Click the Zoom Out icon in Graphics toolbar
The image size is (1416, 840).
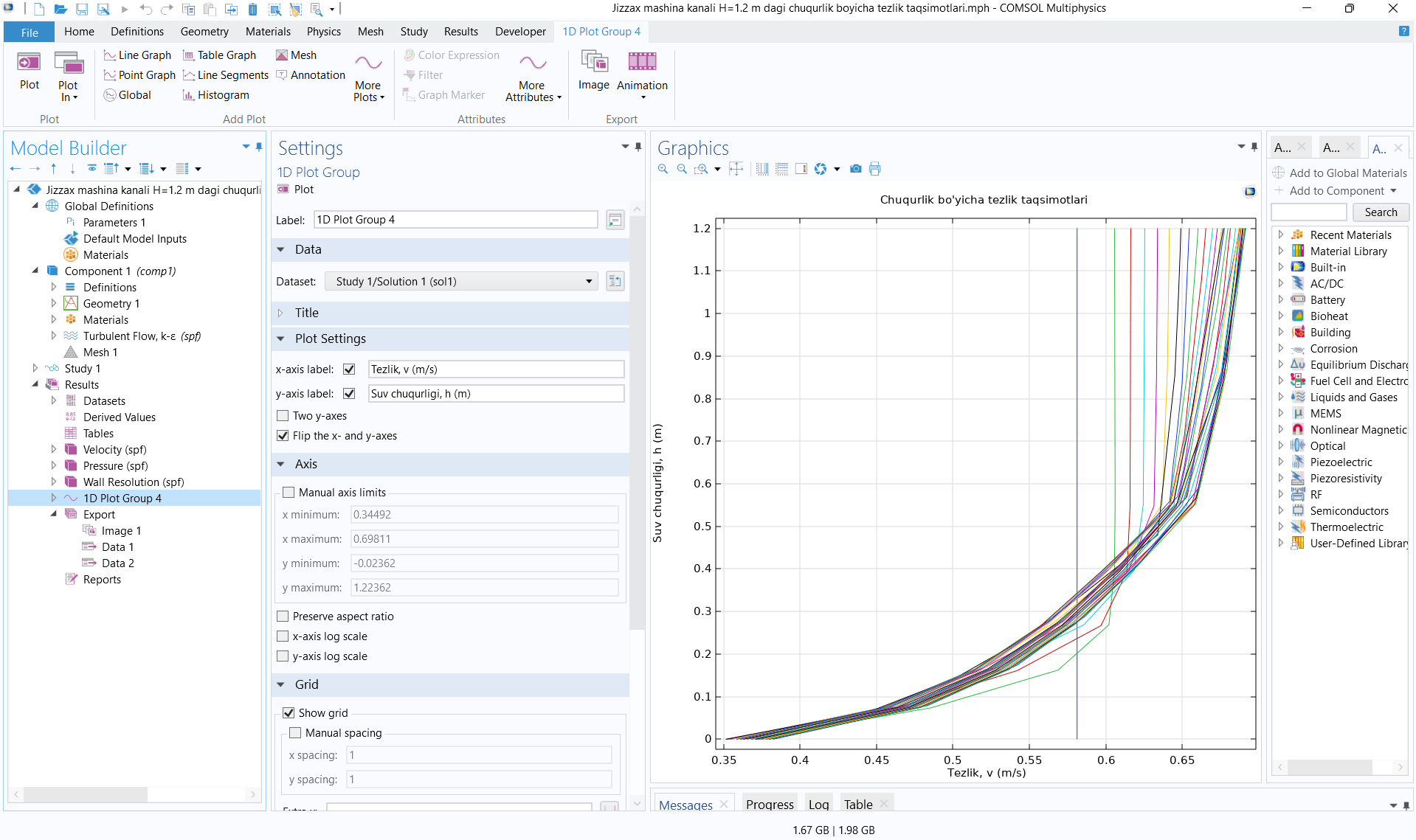tap(682, 169)
